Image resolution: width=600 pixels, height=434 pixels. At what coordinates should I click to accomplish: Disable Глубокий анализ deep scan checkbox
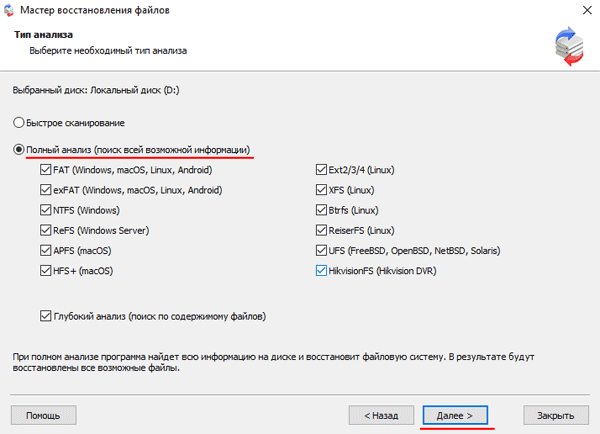(x=46, y=316)
